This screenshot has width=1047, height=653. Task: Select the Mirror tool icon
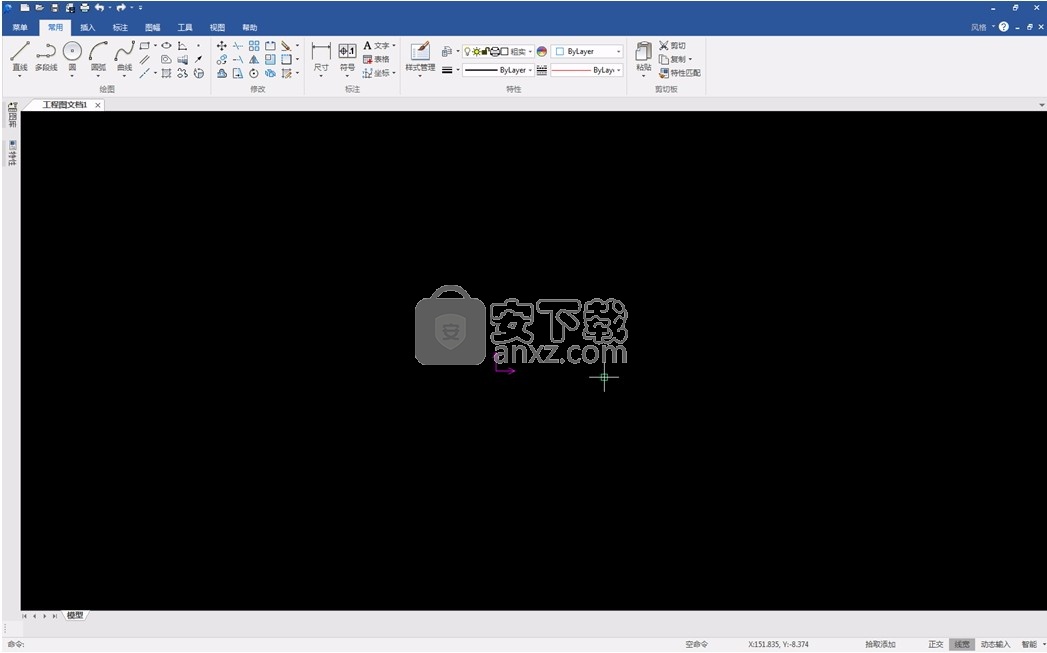coord(254,59)
